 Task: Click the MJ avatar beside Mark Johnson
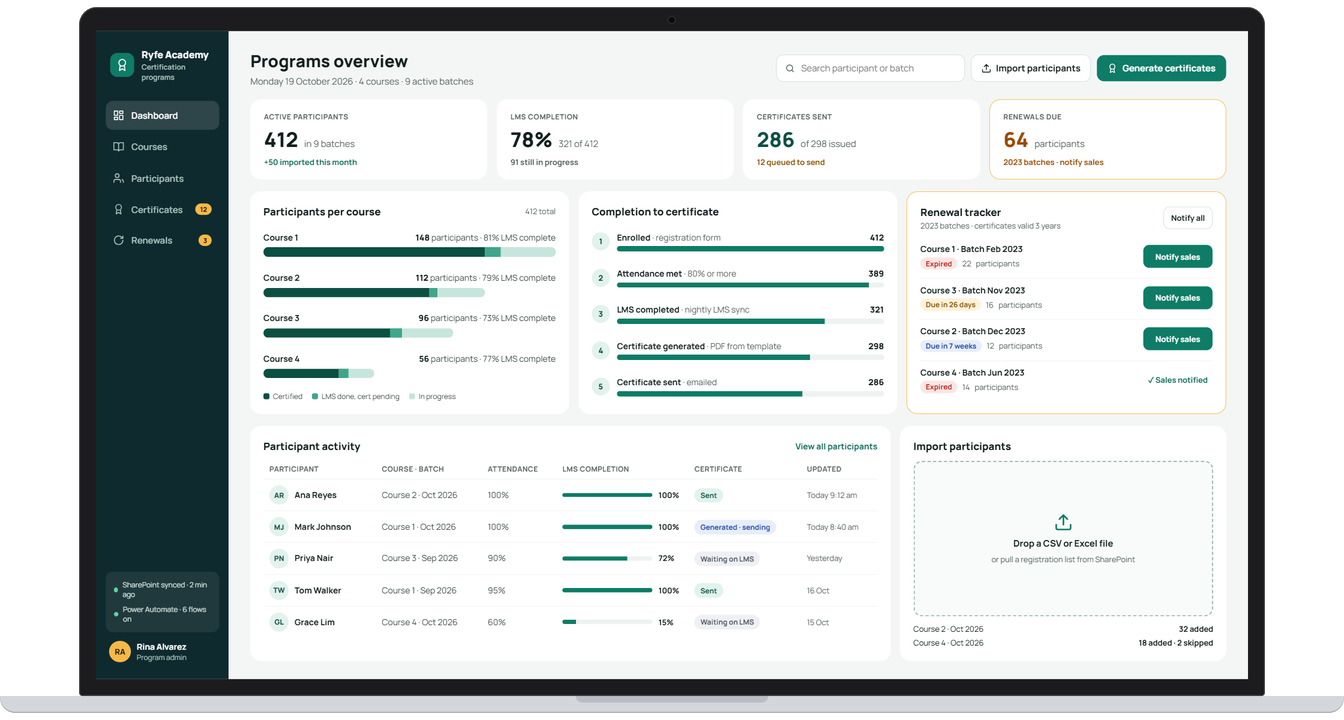(x=279, y=527)
